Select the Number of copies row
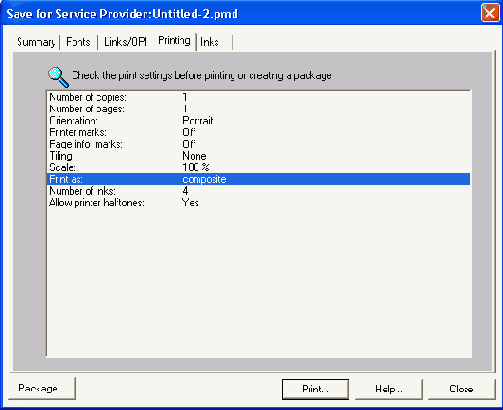 tap(259, 97)
